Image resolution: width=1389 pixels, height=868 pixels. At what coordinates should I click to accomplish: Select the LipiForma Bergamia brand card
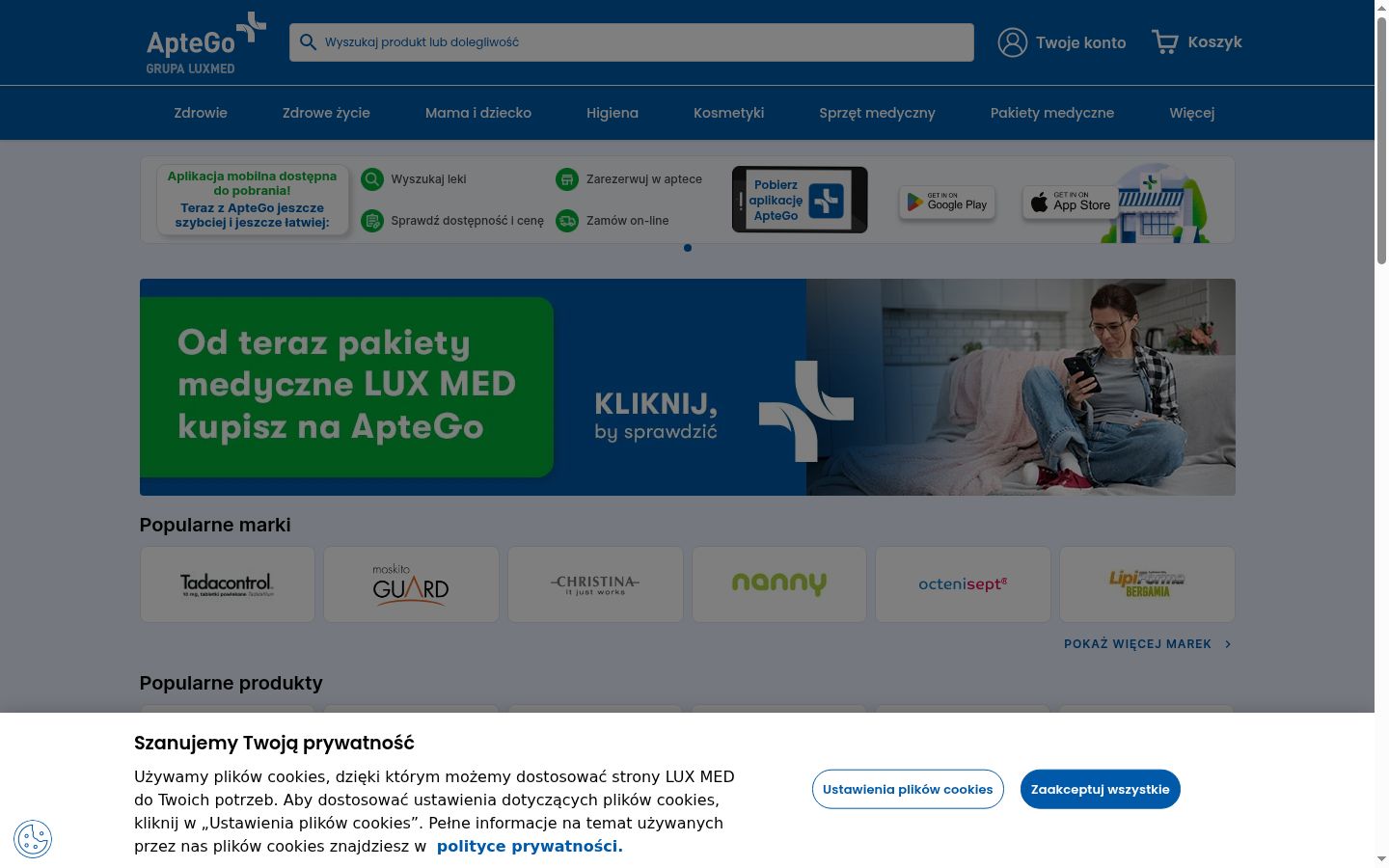click(1147, 584)
